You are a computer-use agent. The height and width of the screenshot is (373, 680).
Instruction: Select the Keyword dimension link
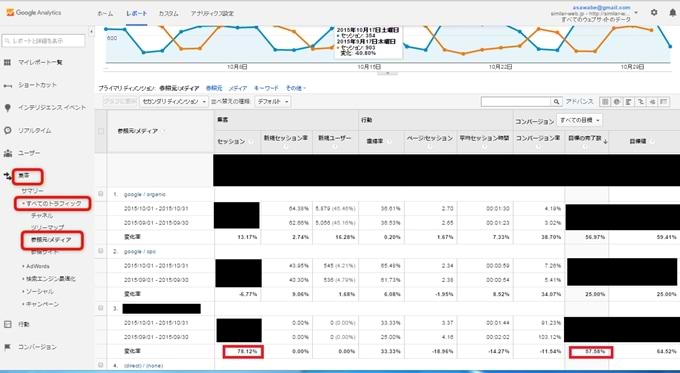coord(266,88)
